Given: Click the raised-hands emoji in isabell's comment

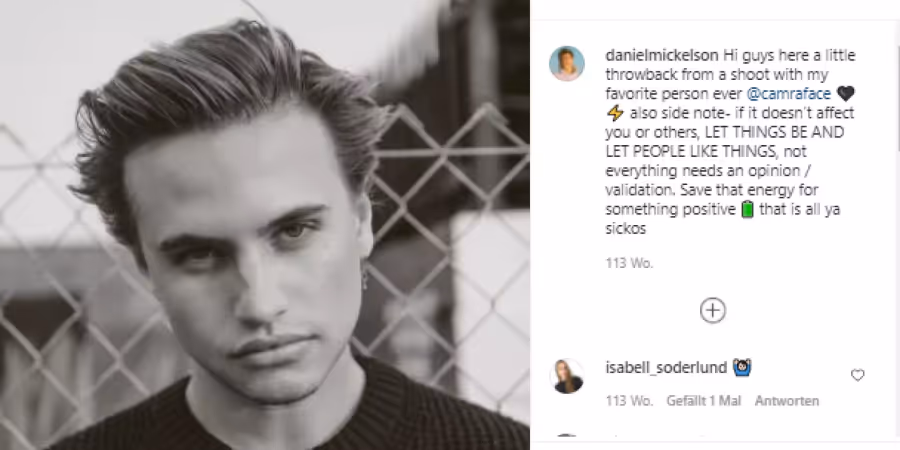Looking at the screenshot, I should coord(742,367).
